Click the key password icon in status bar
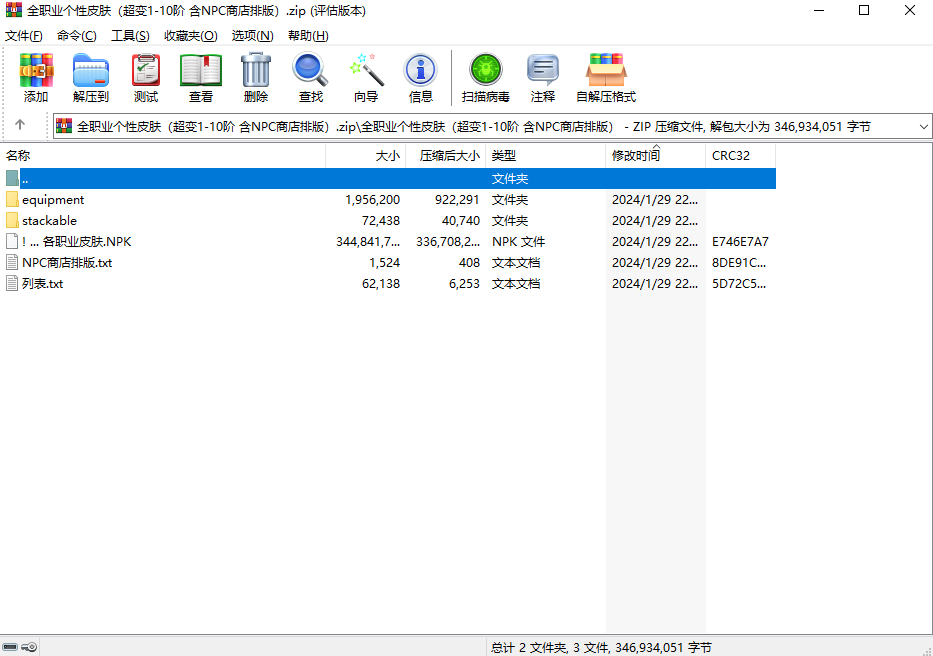Image resolution: width=933 pixels, height=656 pixels. coord(29,647)
